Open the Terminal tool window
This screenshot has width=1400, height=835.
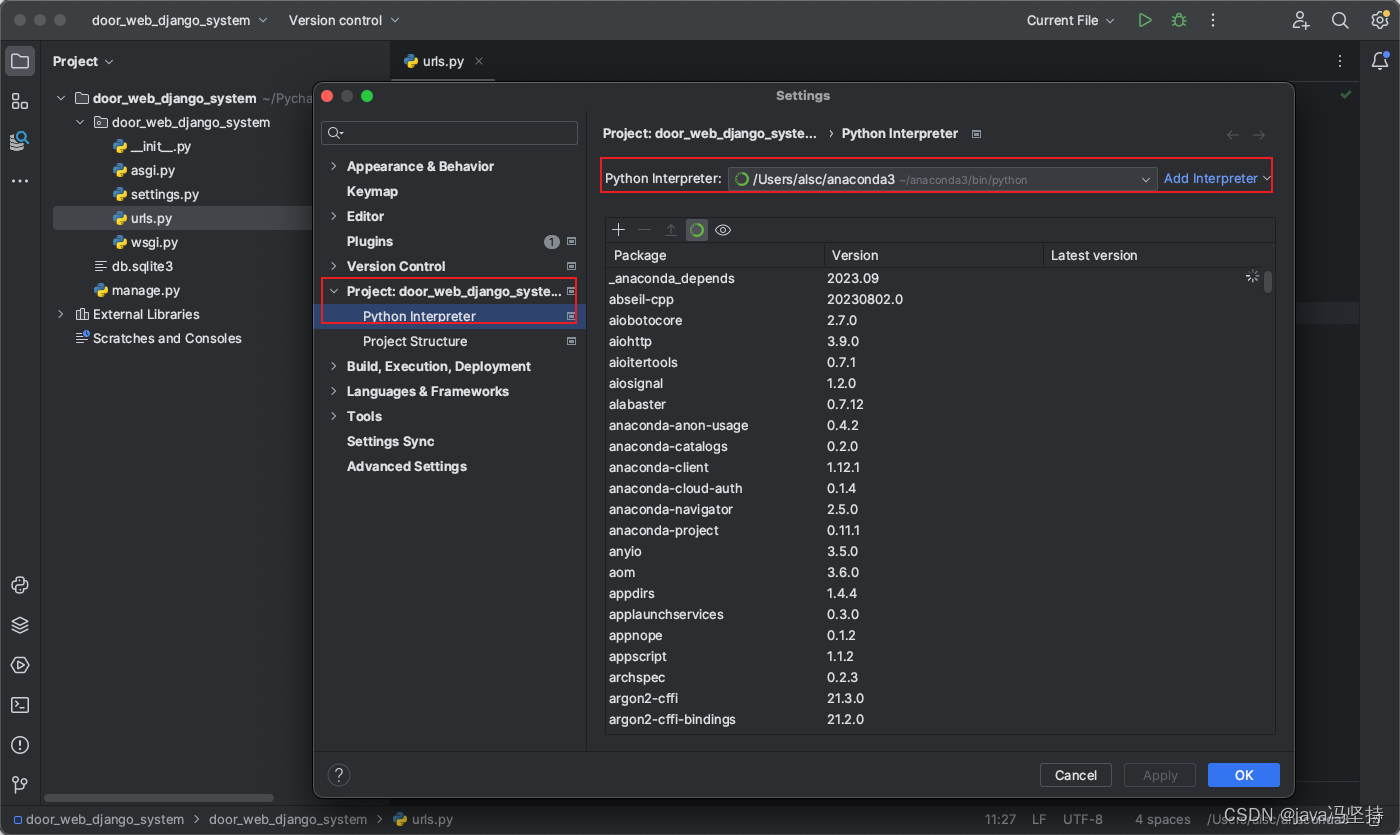tap(20, 705)
